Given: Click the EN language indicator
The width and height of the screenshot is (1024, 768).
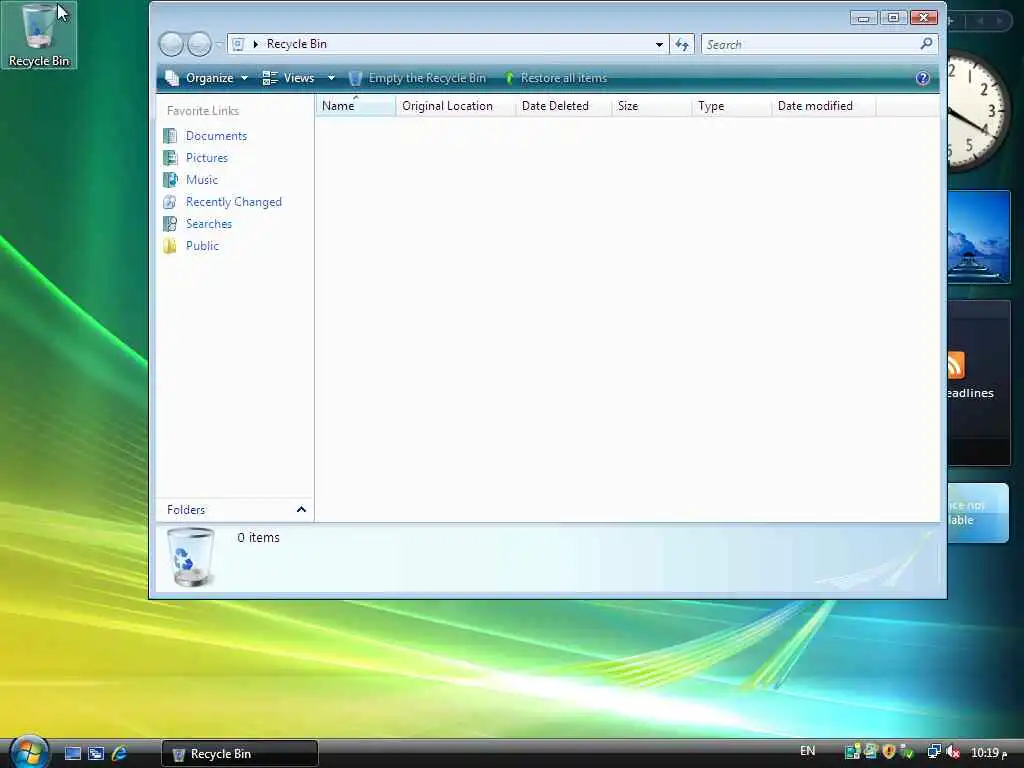Looking at the screenshot, I should [807, 751].
